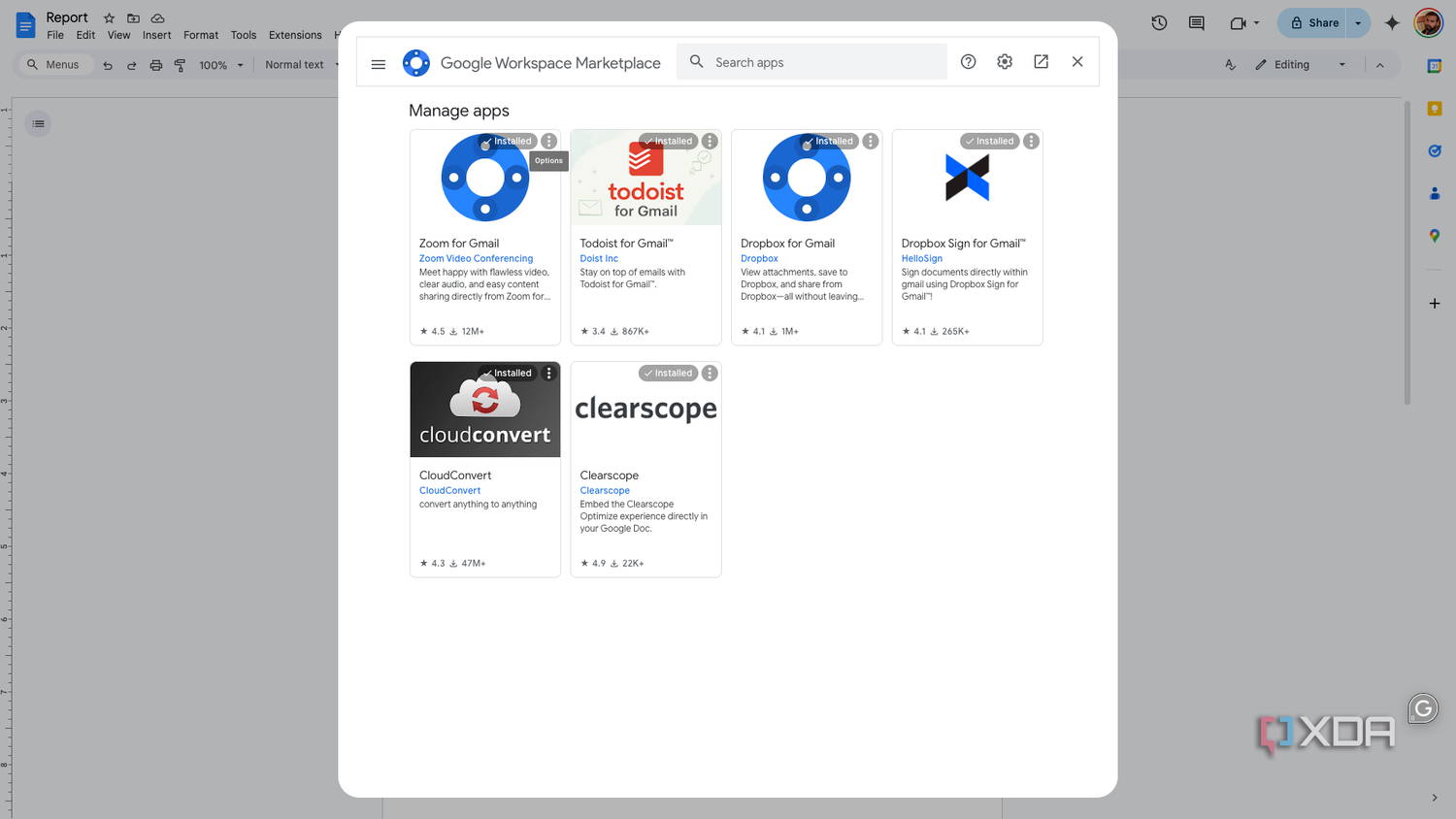
Task: Collapse the toolbar with chevron up
Action: point(1380,65)
